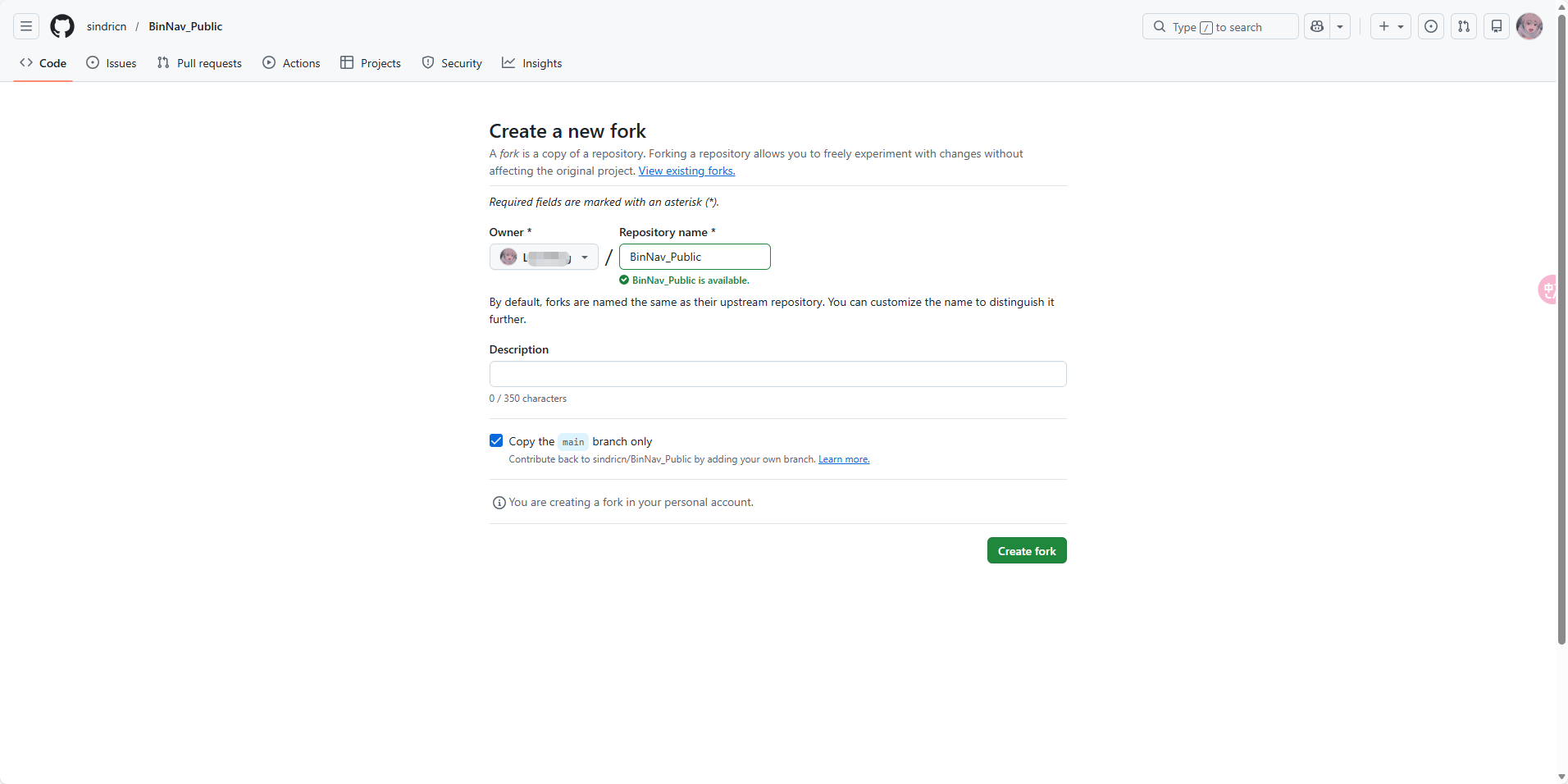Click the scrollbar down arrow
The image size is (1568, 784).
1561,777
